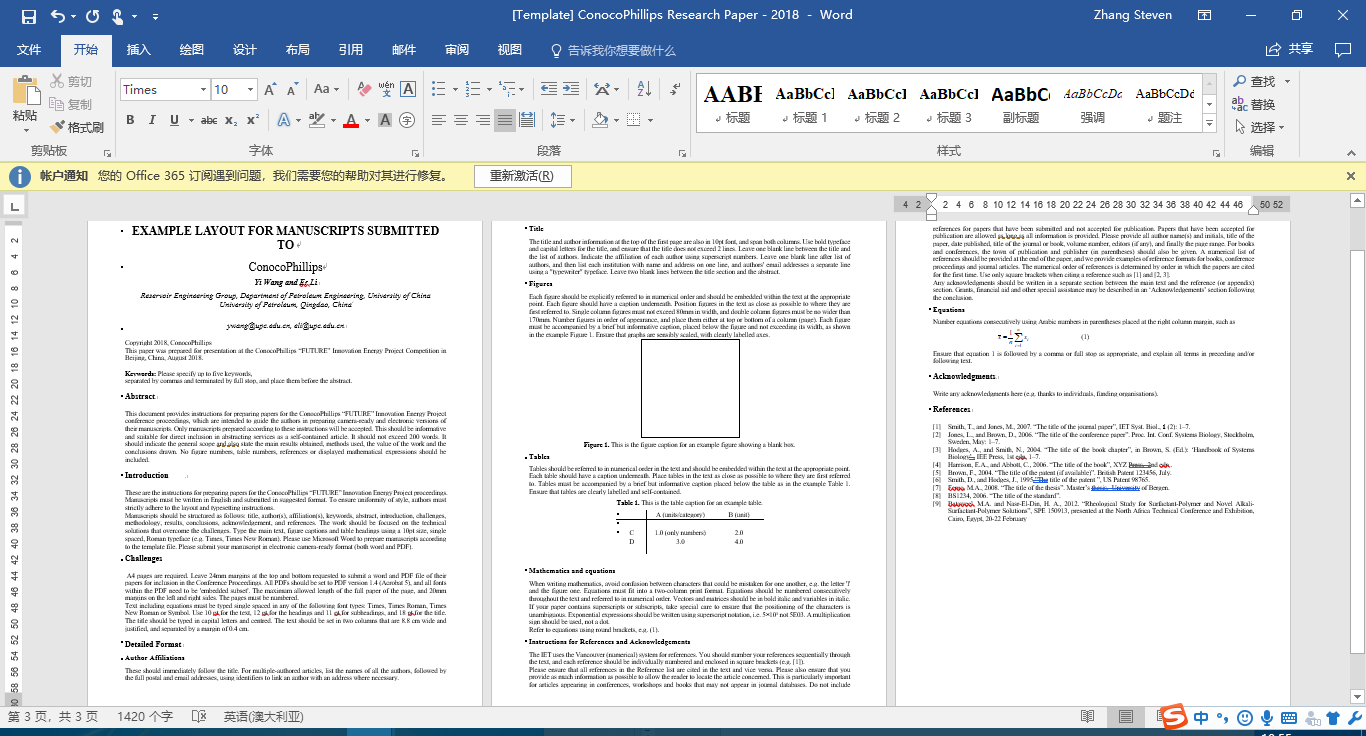Viewport: 1366px width, 736px height.
Task: Open the 插入 (Insert) ribbon tab
Action: (x=138, y=50)
